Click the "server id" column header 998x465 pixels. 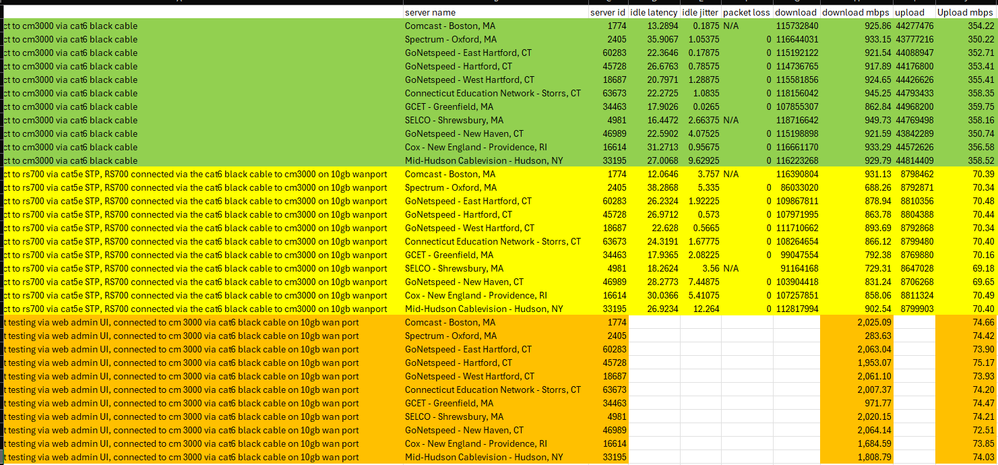608,10
